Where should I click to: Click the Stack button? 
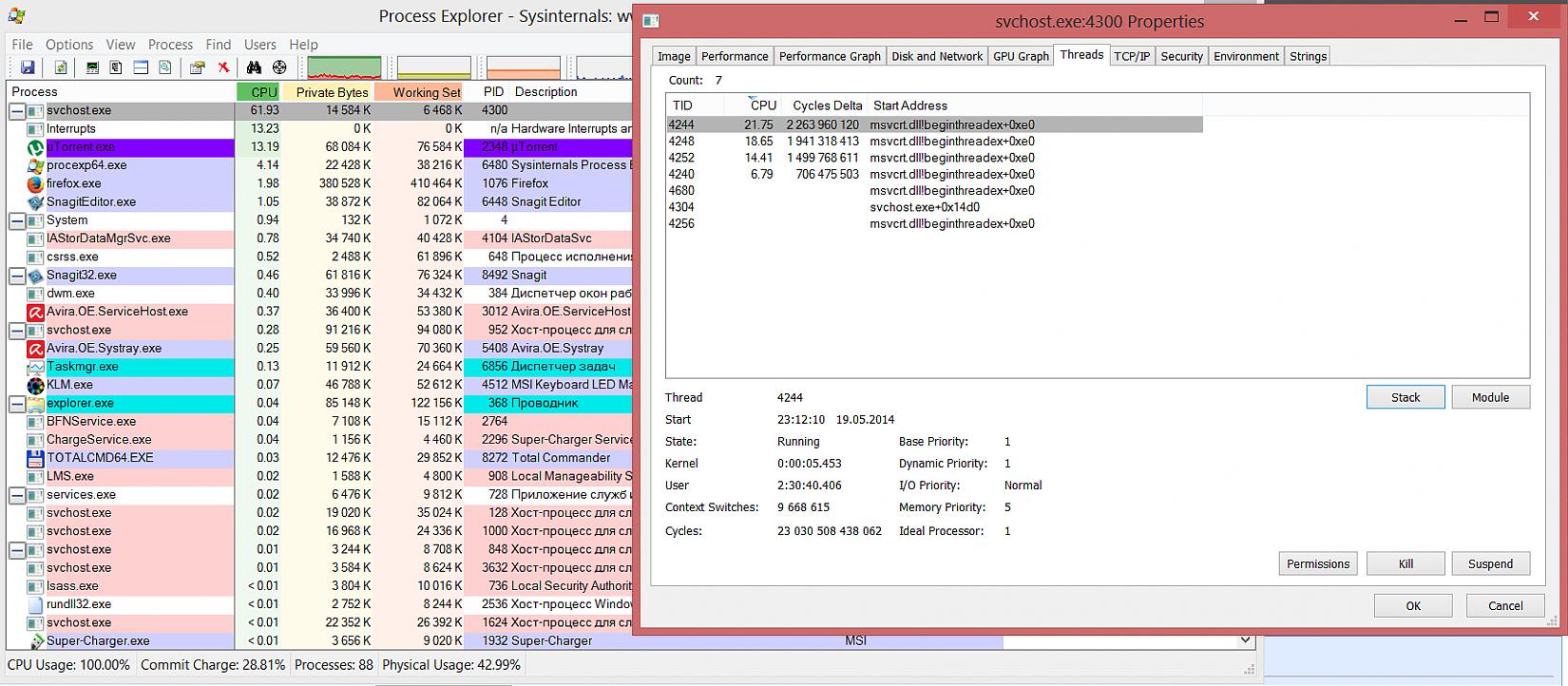1405,397
